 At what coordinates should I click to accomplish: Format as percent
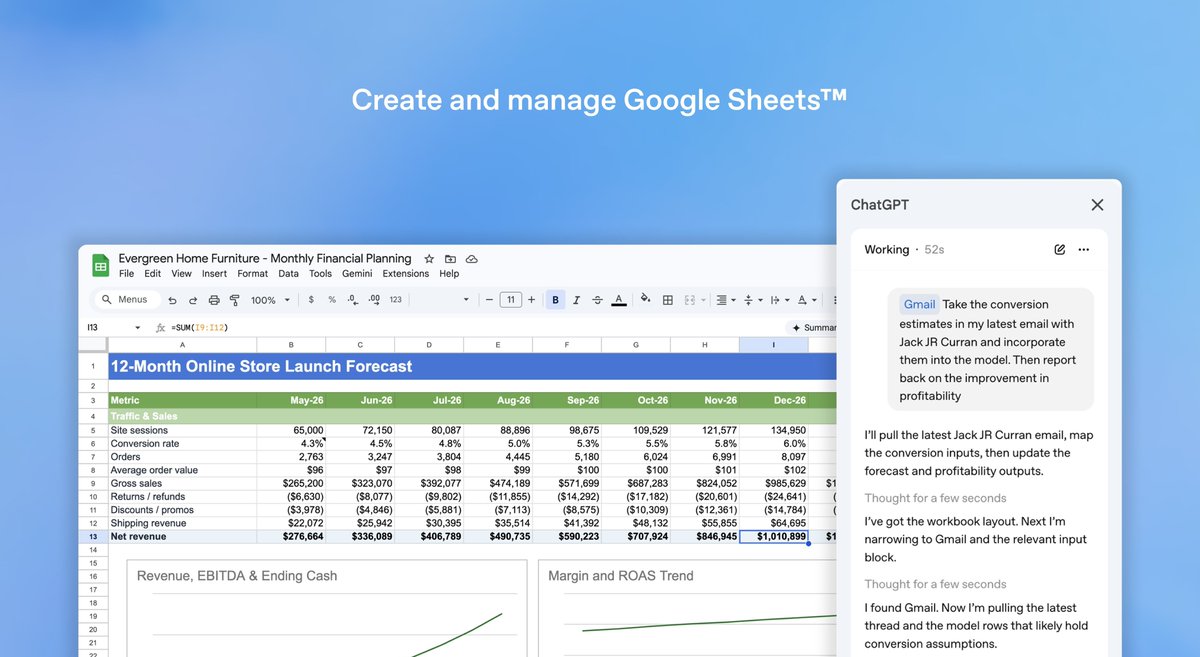point(332,300)
